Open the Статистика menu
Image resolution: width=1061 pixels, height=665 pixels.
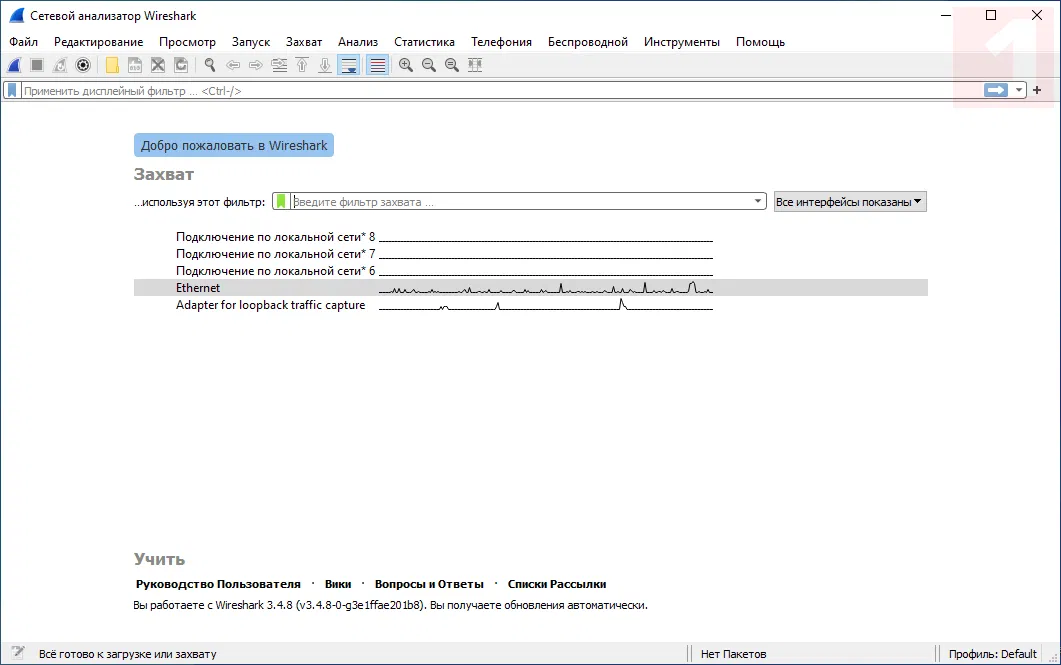point(424,42)
